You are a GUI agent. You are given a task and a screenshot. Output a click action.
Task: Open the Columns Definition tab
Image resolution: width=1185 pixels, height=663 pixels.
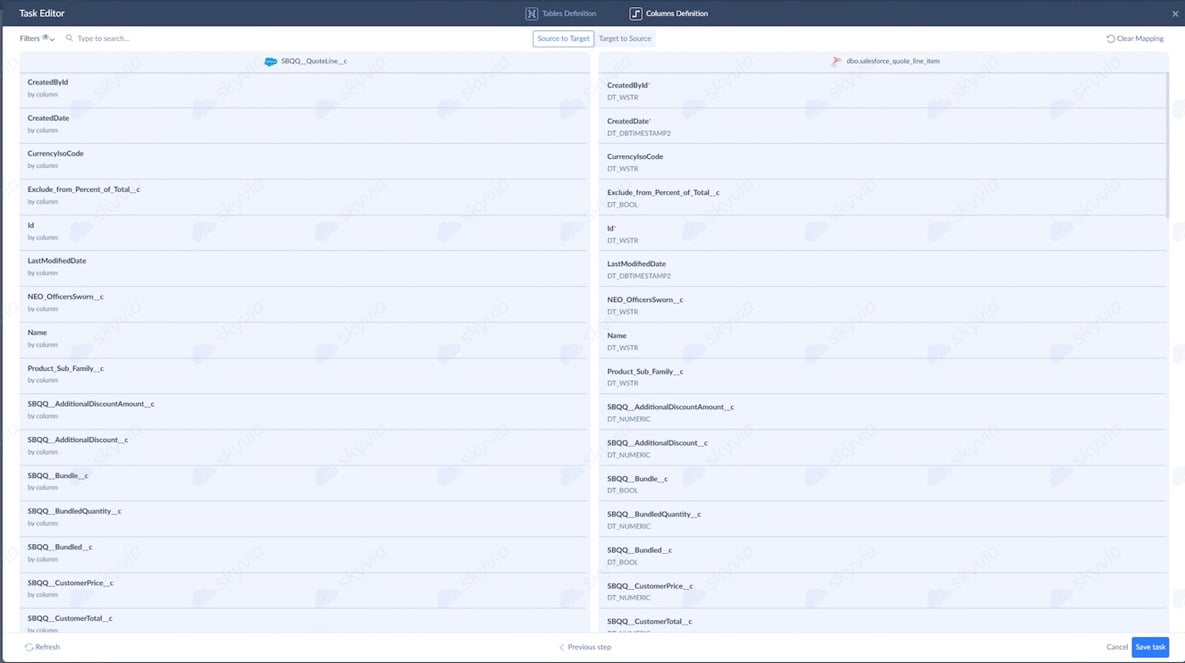[669, 14]
